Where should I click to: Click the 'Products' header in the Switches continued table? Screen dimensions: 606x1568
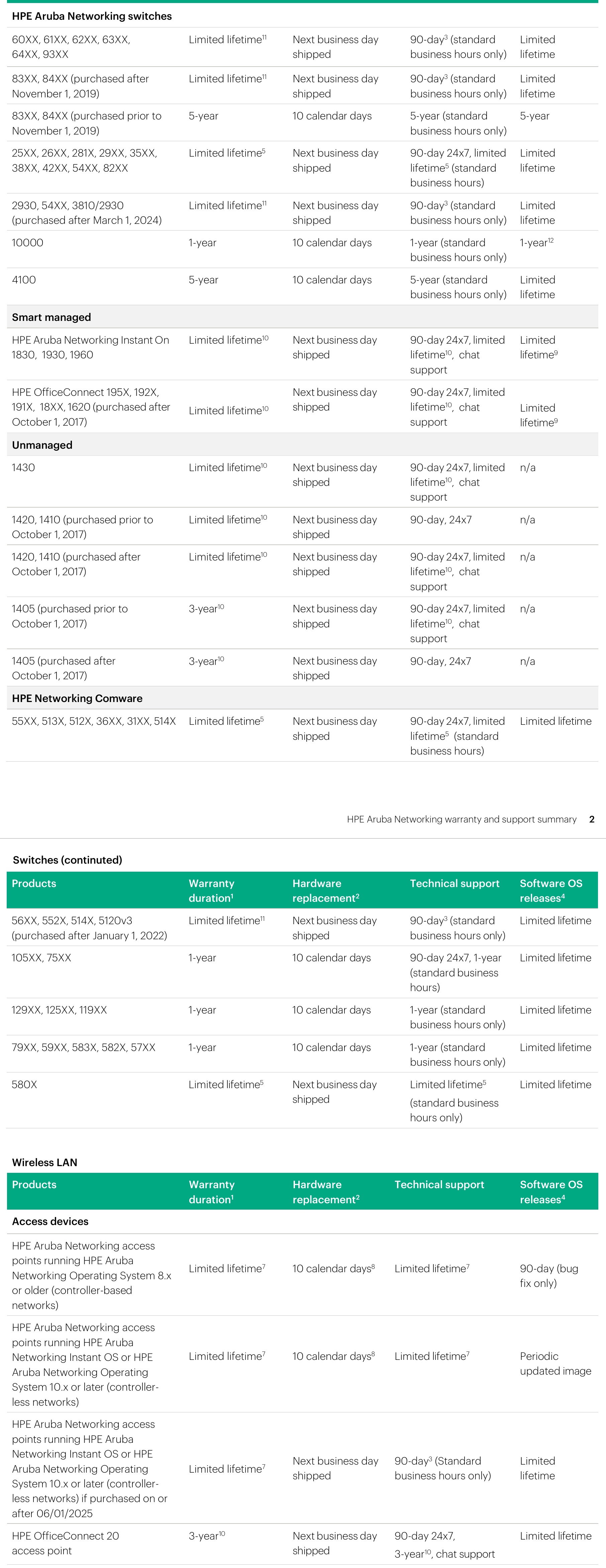click(x=34, y=883)
